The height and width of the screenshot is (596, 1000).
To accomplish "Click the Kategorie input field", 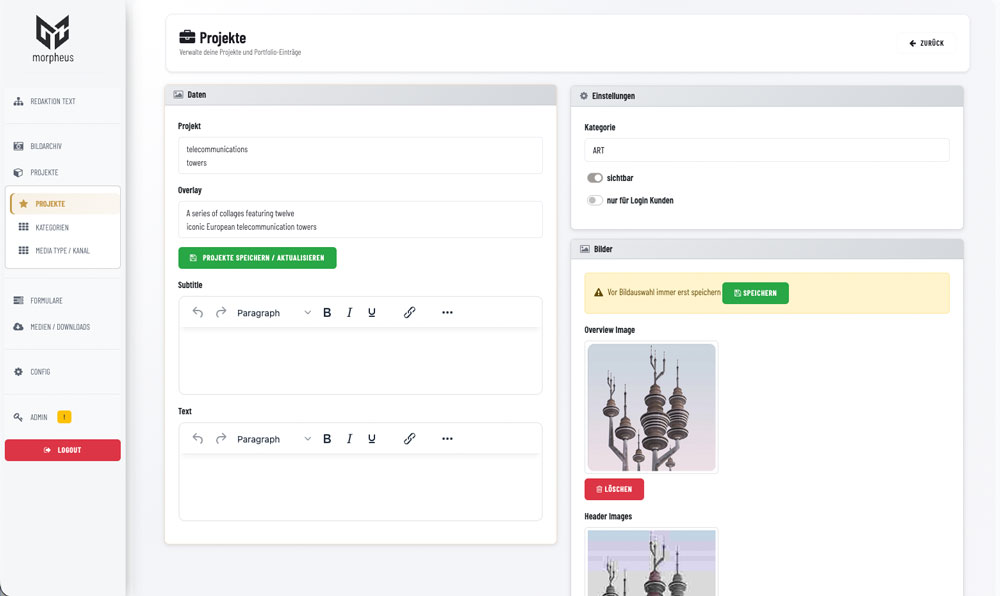I will (766, 150).
